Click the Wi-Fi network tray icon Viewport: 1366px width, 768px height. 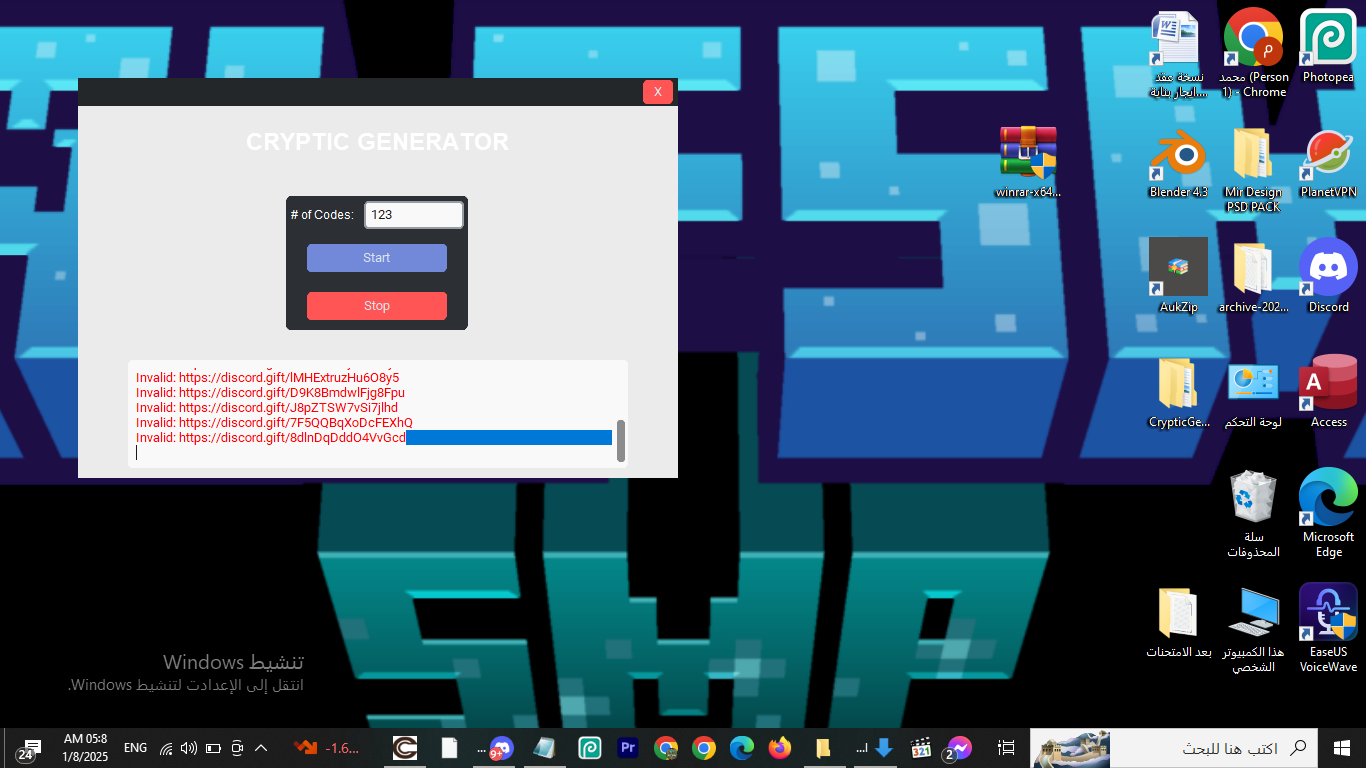pyautogui.click(x=166, y=748)
